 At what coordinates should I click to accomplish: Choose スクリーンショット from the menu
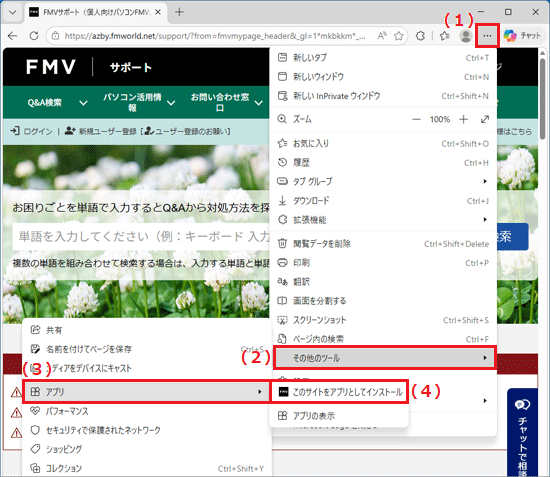point(383,320)
